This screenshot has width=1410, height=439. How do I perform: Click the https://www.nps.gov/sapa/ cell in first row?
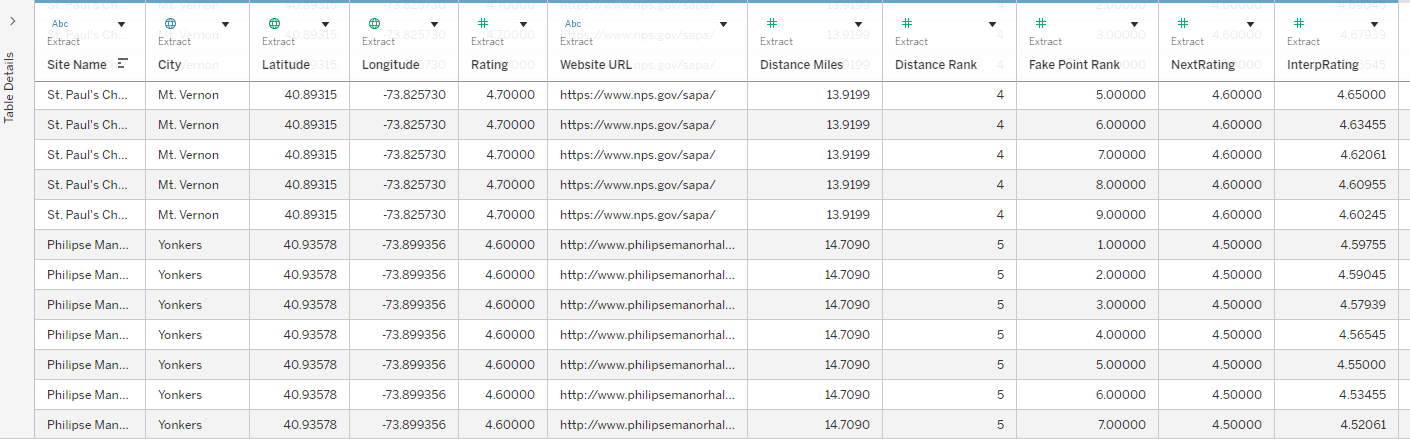pyautogui.click(x=638, y=95)
